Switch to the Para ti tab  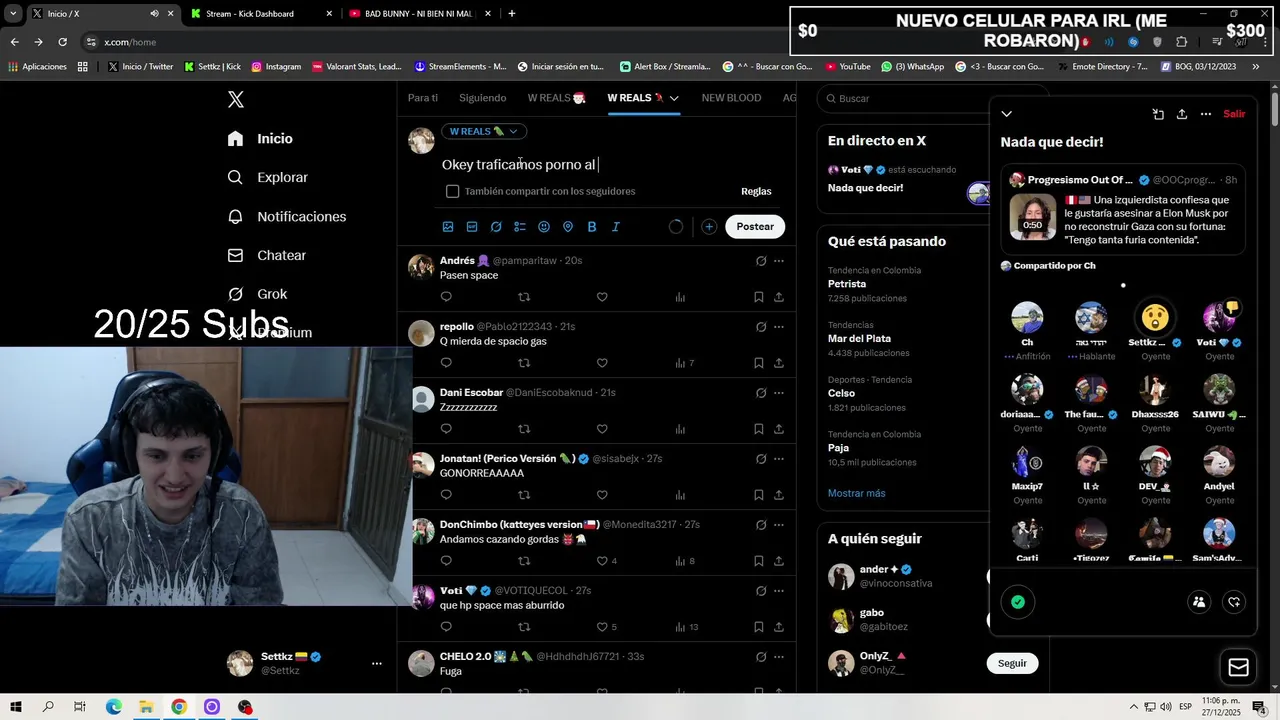(x=423, y=98)
